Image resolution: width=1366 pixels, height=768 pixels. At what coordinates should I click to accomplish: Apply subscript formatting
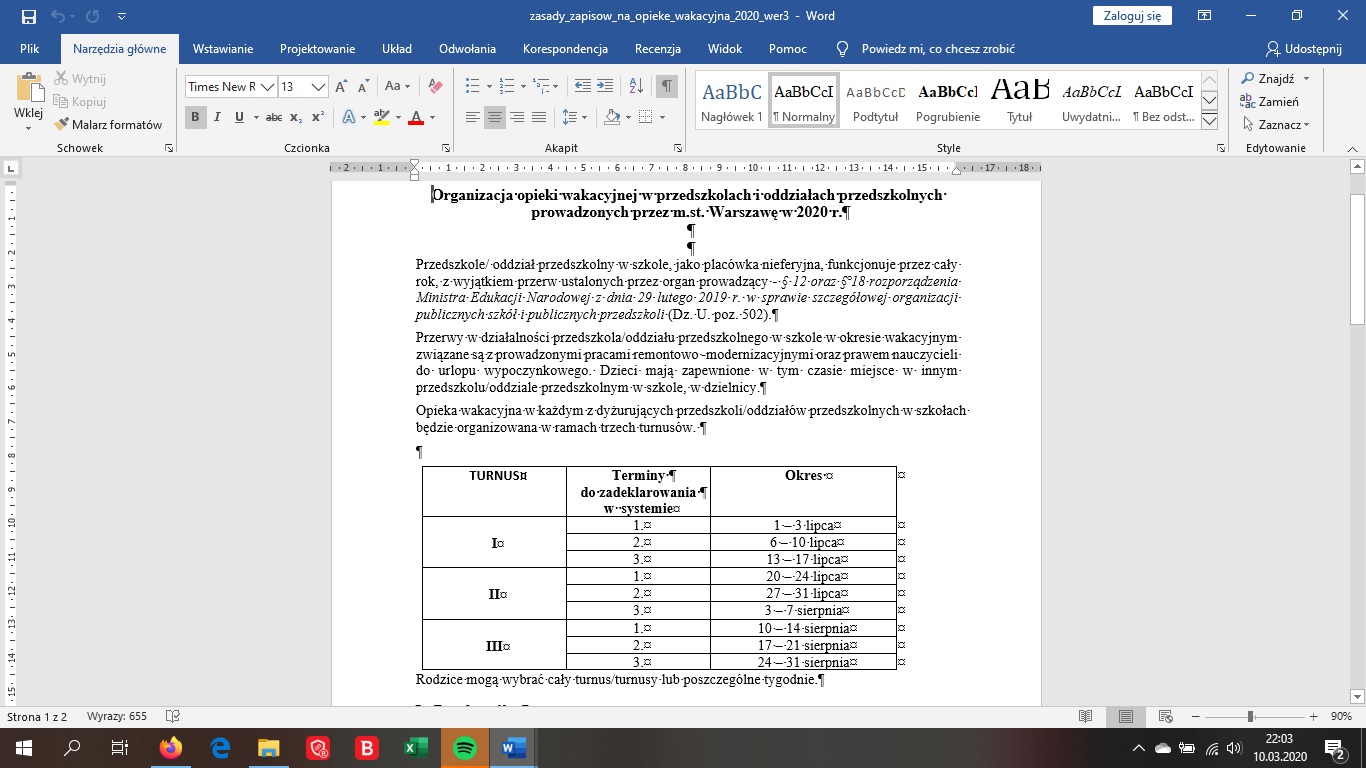pyautogui.click(x=296, y=117)
